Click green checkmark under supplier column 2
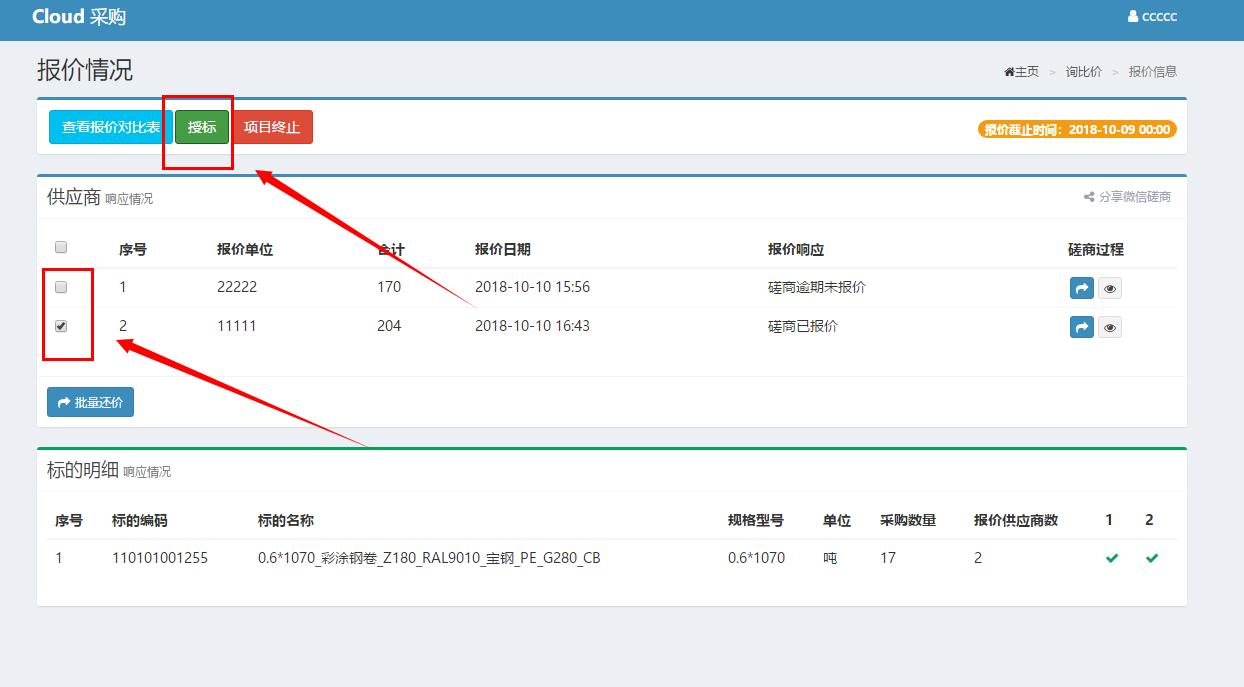The image size is (1244, 687). pyautogui.click(x=1152, y=558)
